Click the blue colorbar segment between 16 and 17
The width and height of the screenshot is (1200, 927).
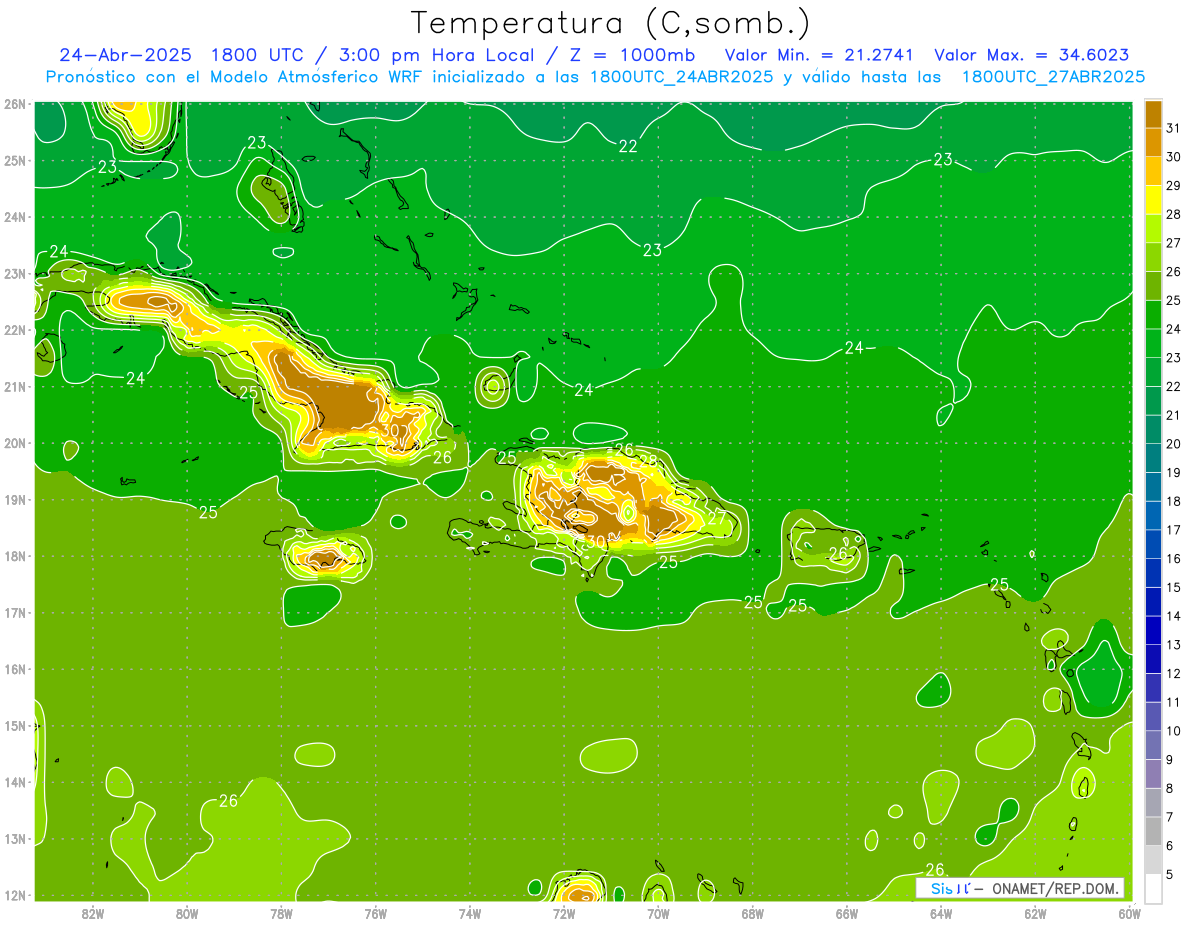[x=1153, y=544]
